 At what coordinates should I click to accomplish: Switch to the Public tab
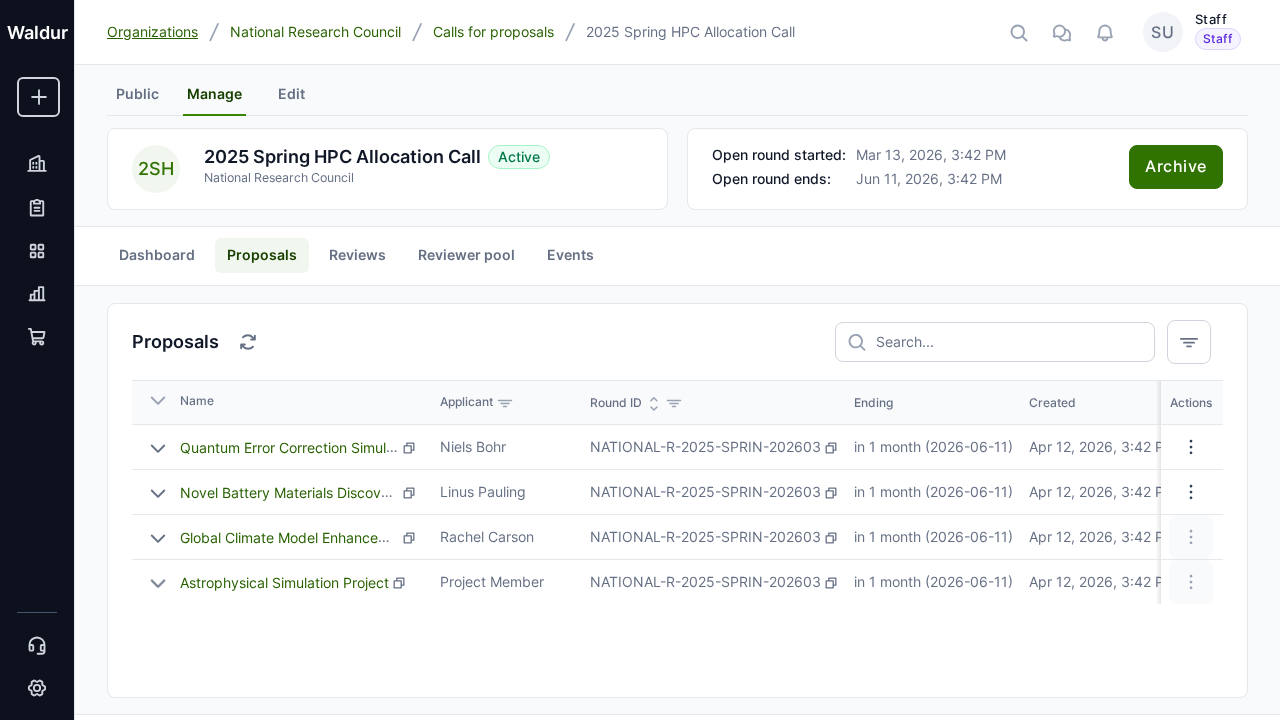click(x=137, y=94)
